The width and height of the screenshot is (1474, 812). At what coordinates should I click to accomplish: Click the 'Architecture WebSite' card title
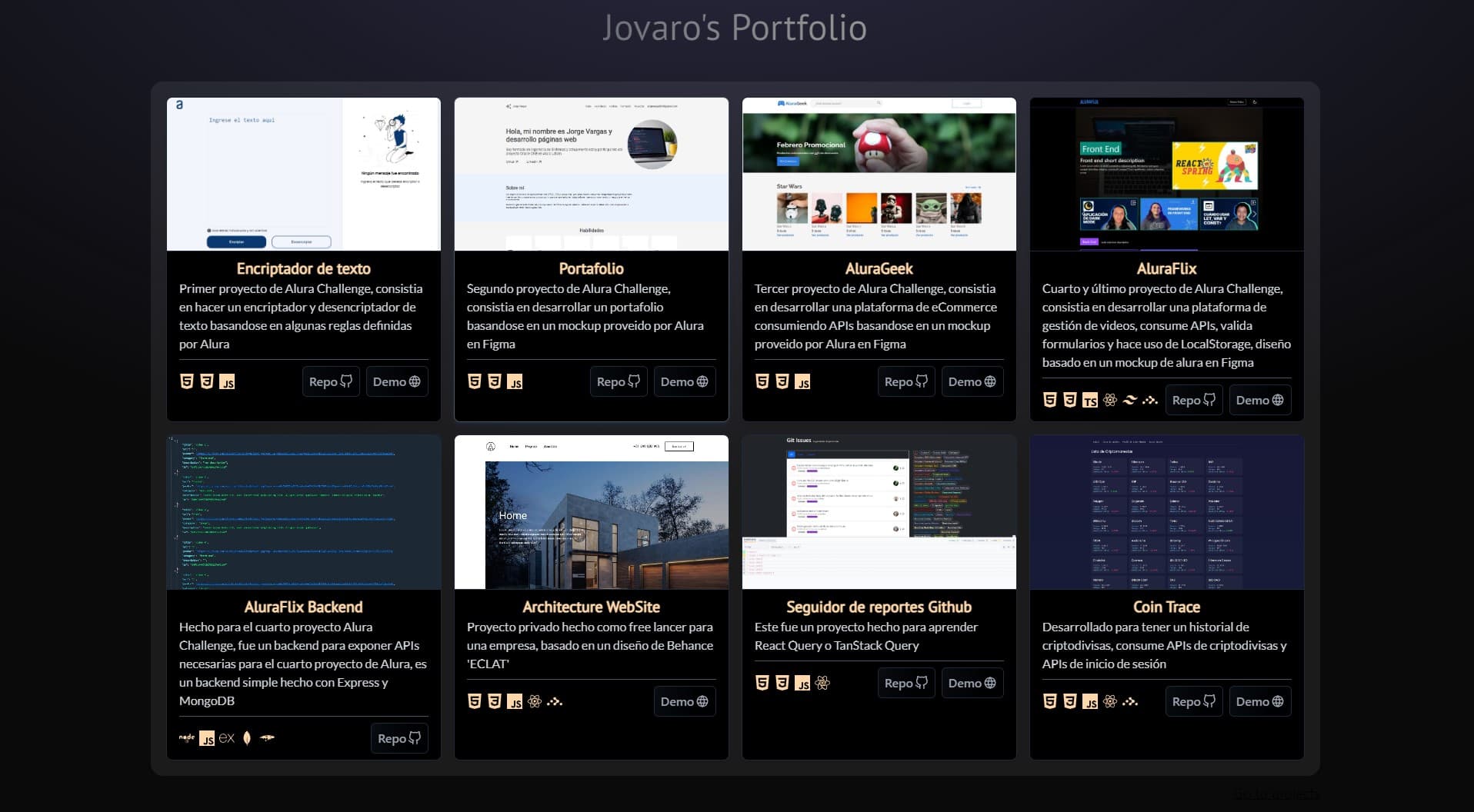click(592, 607)
